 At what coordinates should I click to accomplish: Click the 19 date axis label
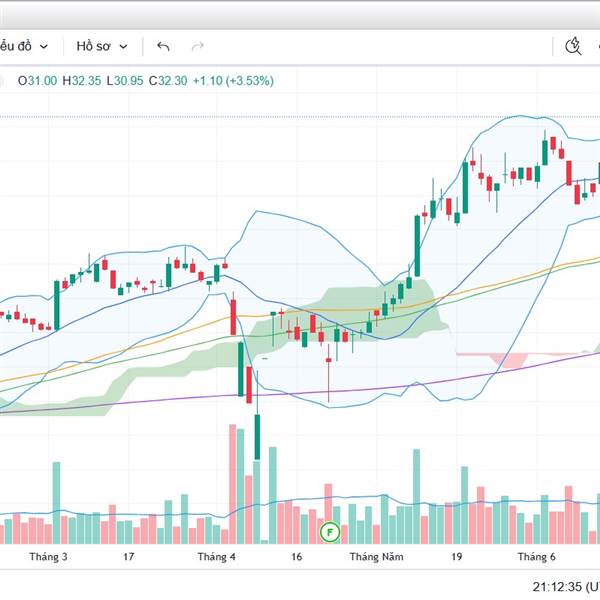click(457, 556)
